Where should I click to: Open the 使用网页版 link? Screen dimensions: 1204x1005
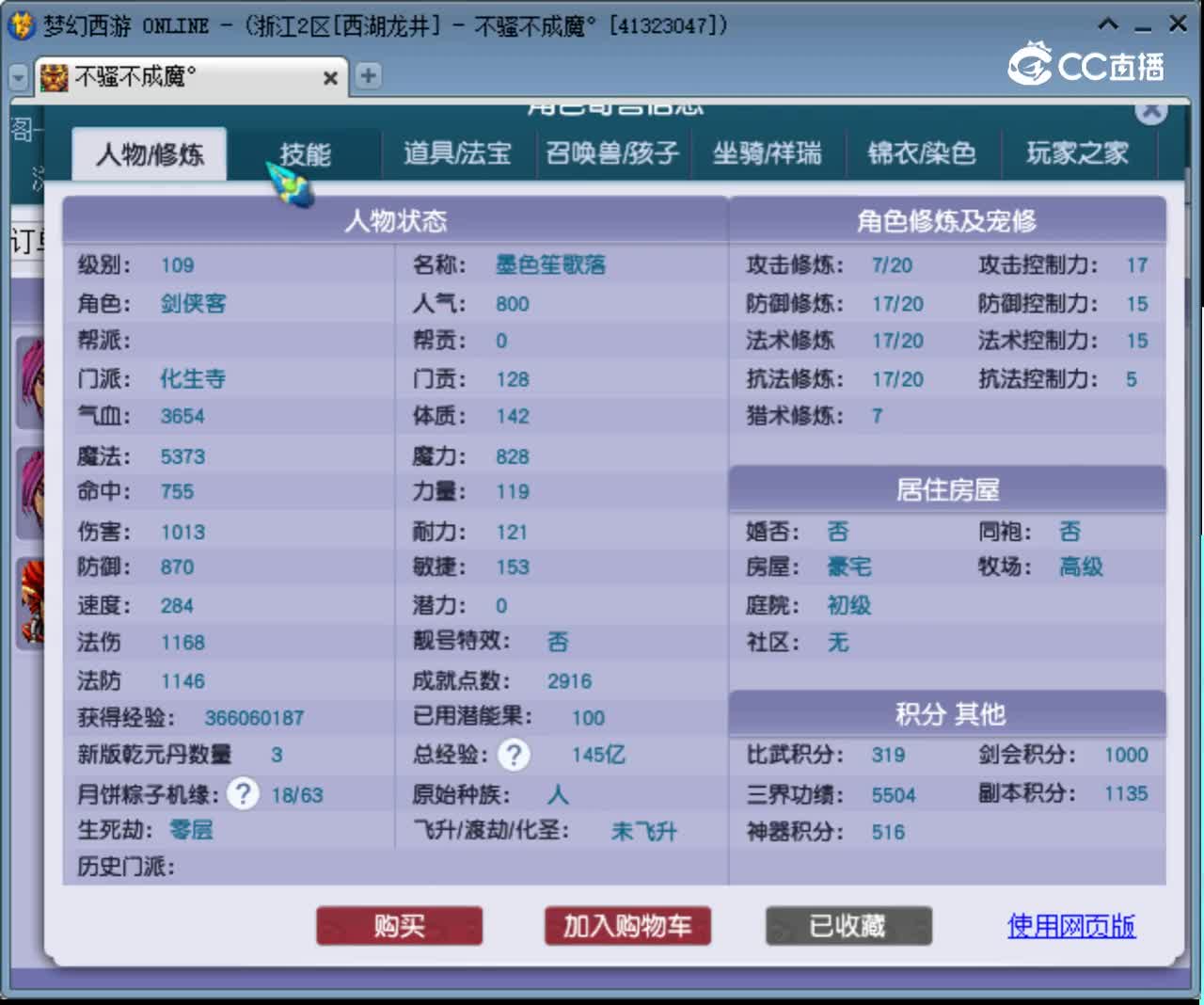click(x=1071, y=926)
